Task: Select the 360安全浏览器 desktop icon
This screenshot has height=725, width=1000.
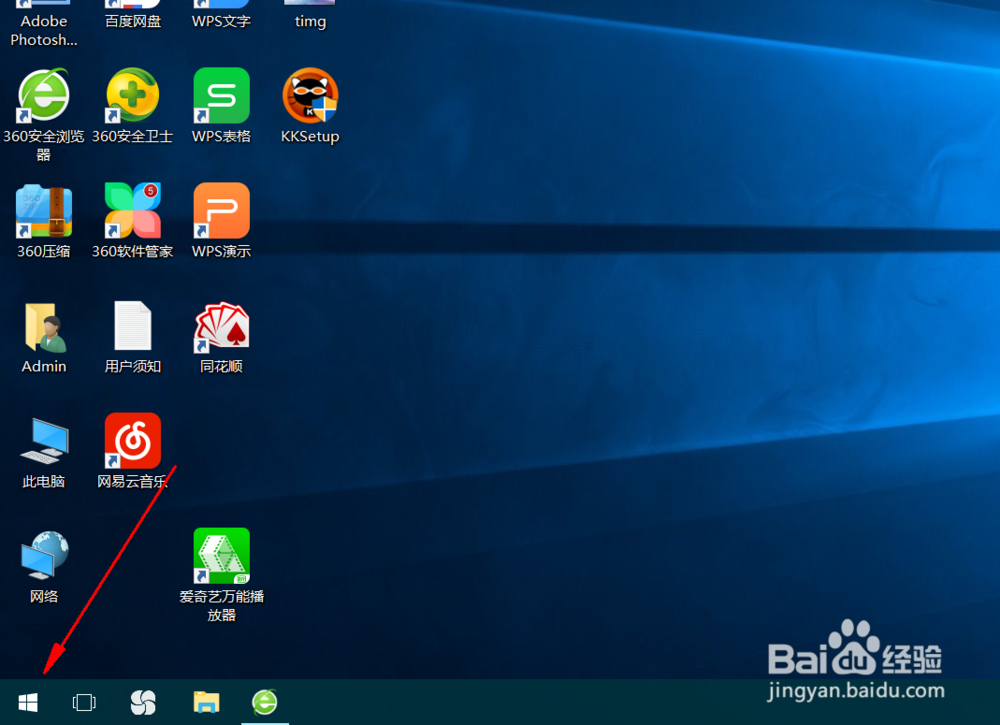Action: pos(43,96)
